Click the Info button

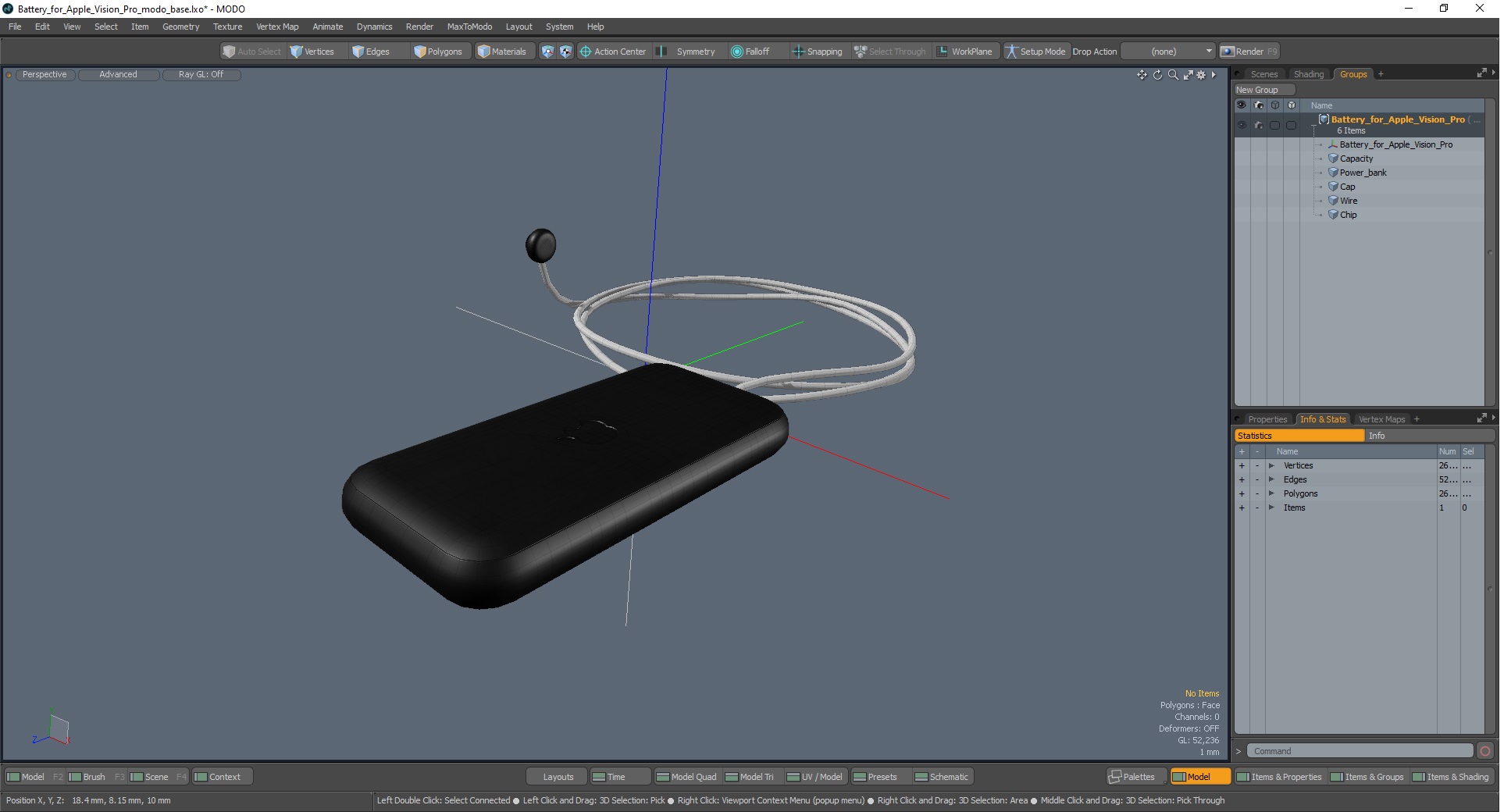(1429, 436)
